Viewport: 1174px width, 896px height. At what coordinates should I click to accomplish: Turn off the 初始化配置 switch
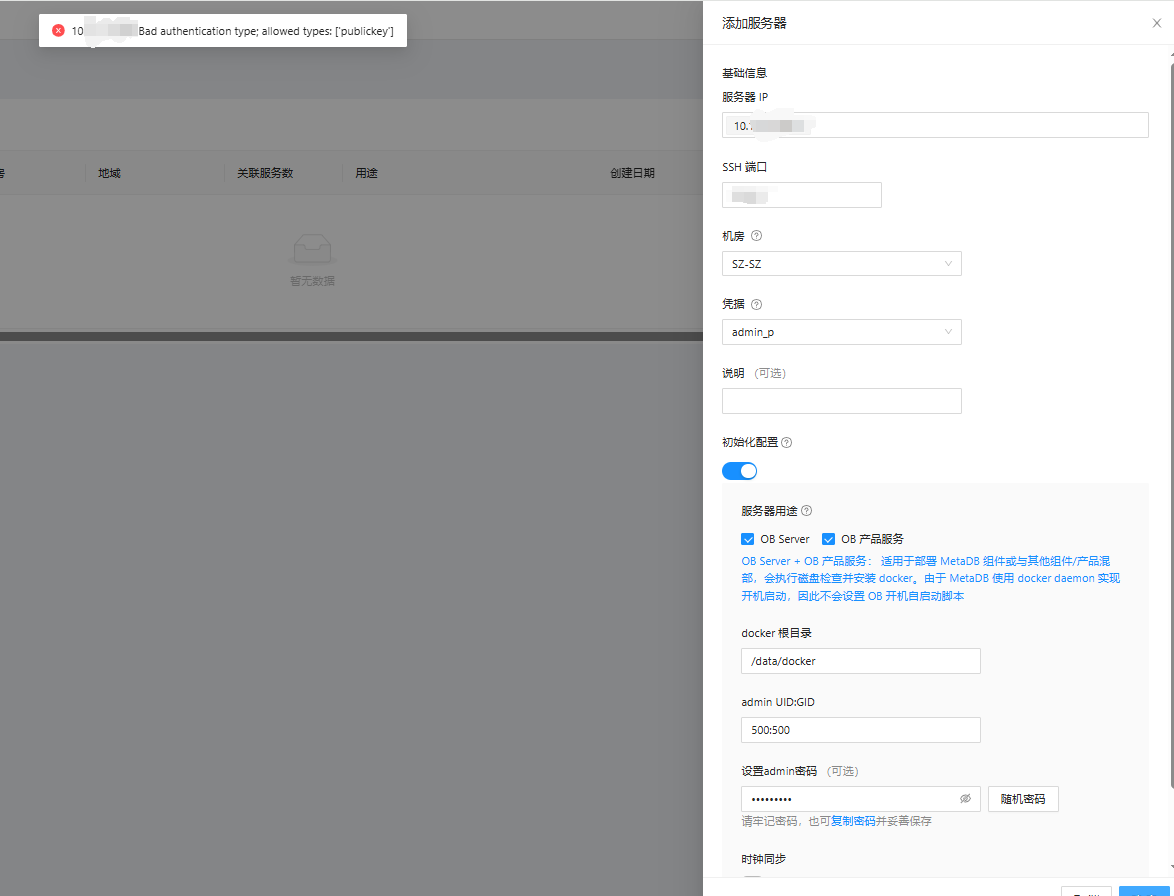pyautogui.click(x=740, y=471)
